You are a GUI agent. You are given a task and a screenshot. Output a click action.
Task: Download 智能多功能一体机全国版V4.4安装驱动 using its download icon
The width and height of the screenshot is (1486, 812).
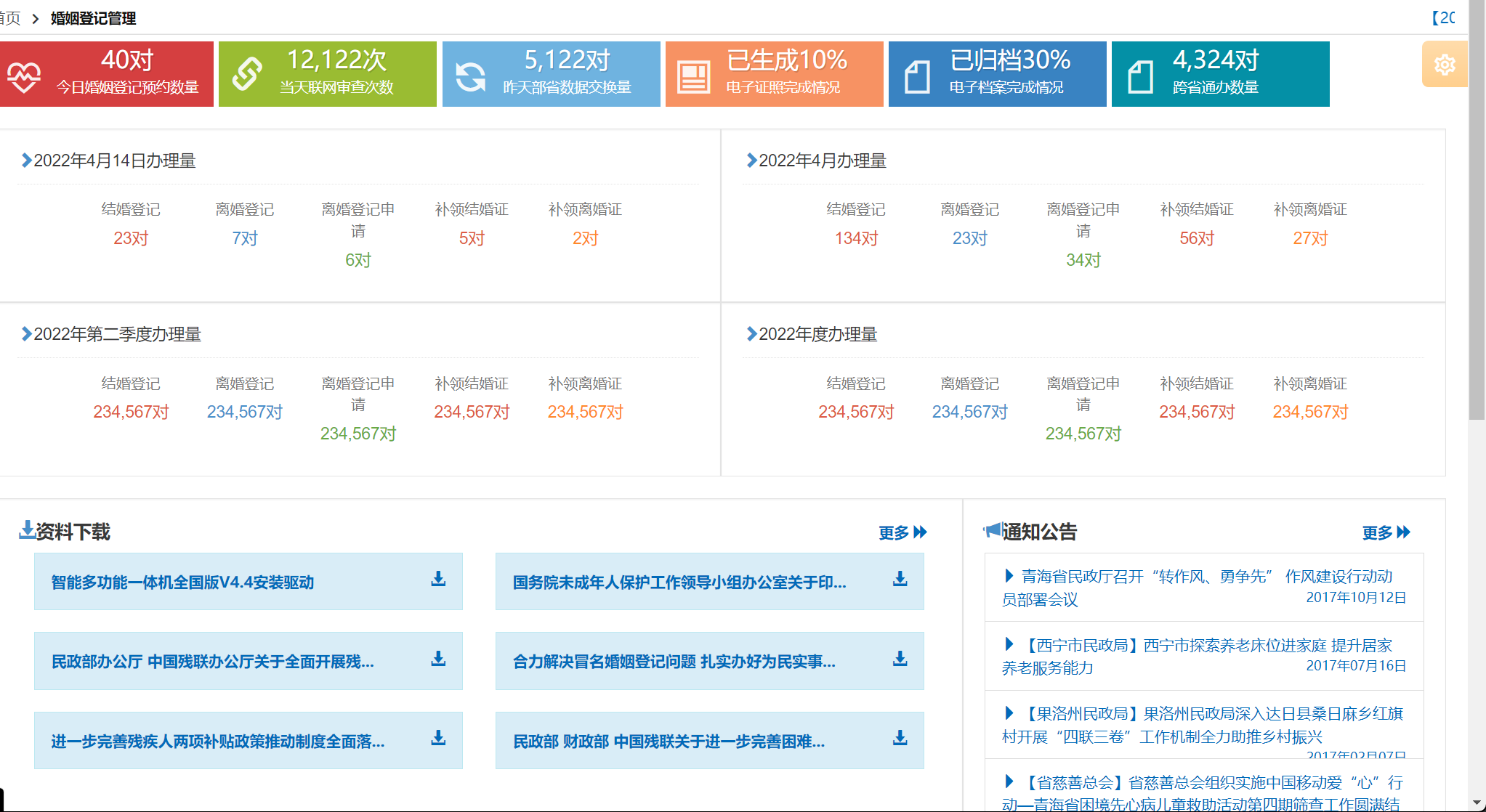(438, 580)
